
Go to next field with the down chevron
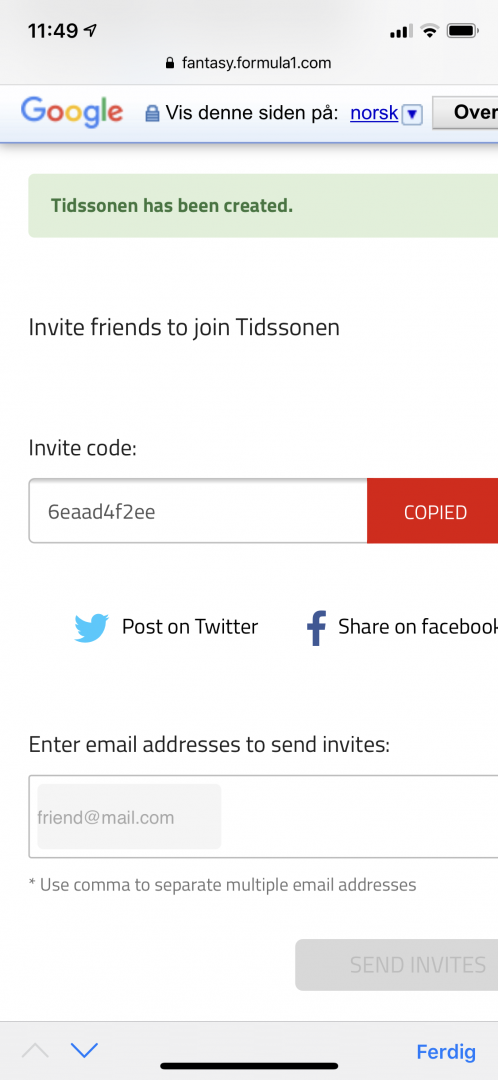coord(85,1050)
